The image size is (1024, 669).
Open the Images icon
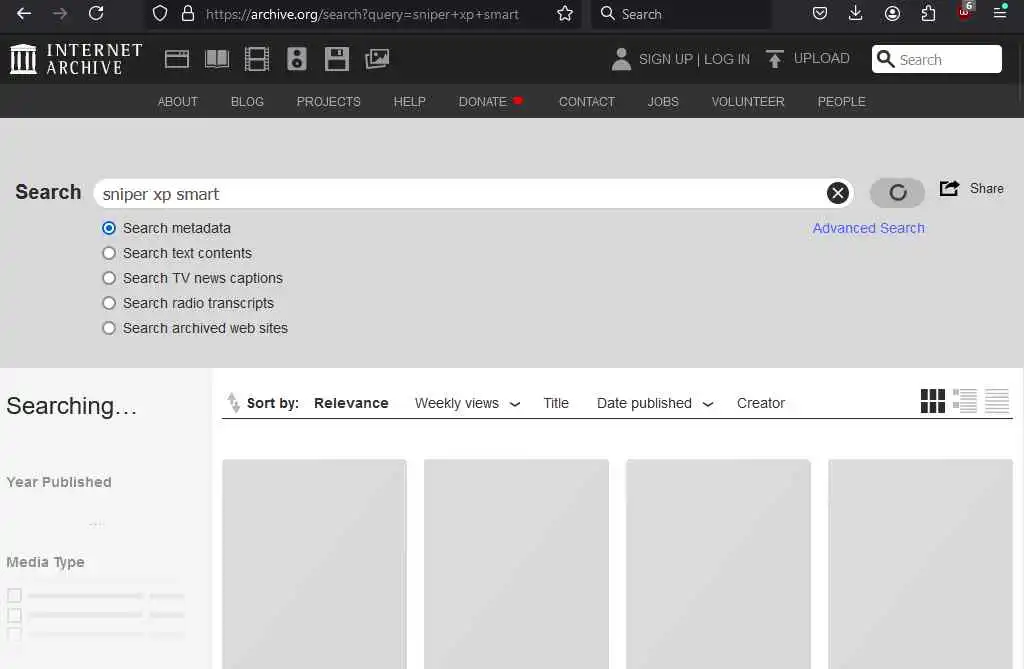(377, 59)
